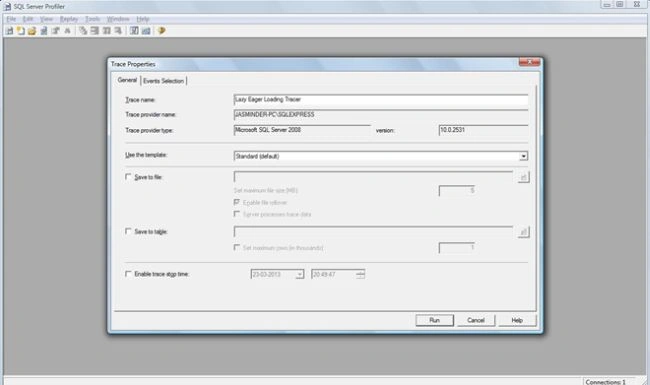
Task: Click the trace Properties toolbar icon
Action: coord(56,31)
